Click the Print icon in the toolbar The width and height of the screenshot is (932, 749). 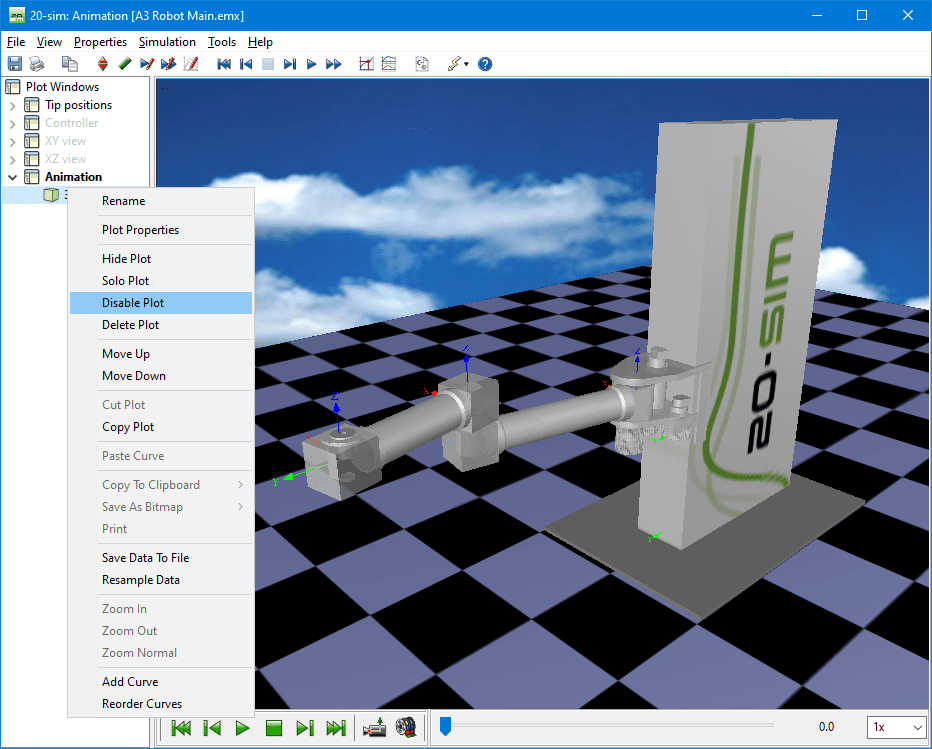[37, 64]
